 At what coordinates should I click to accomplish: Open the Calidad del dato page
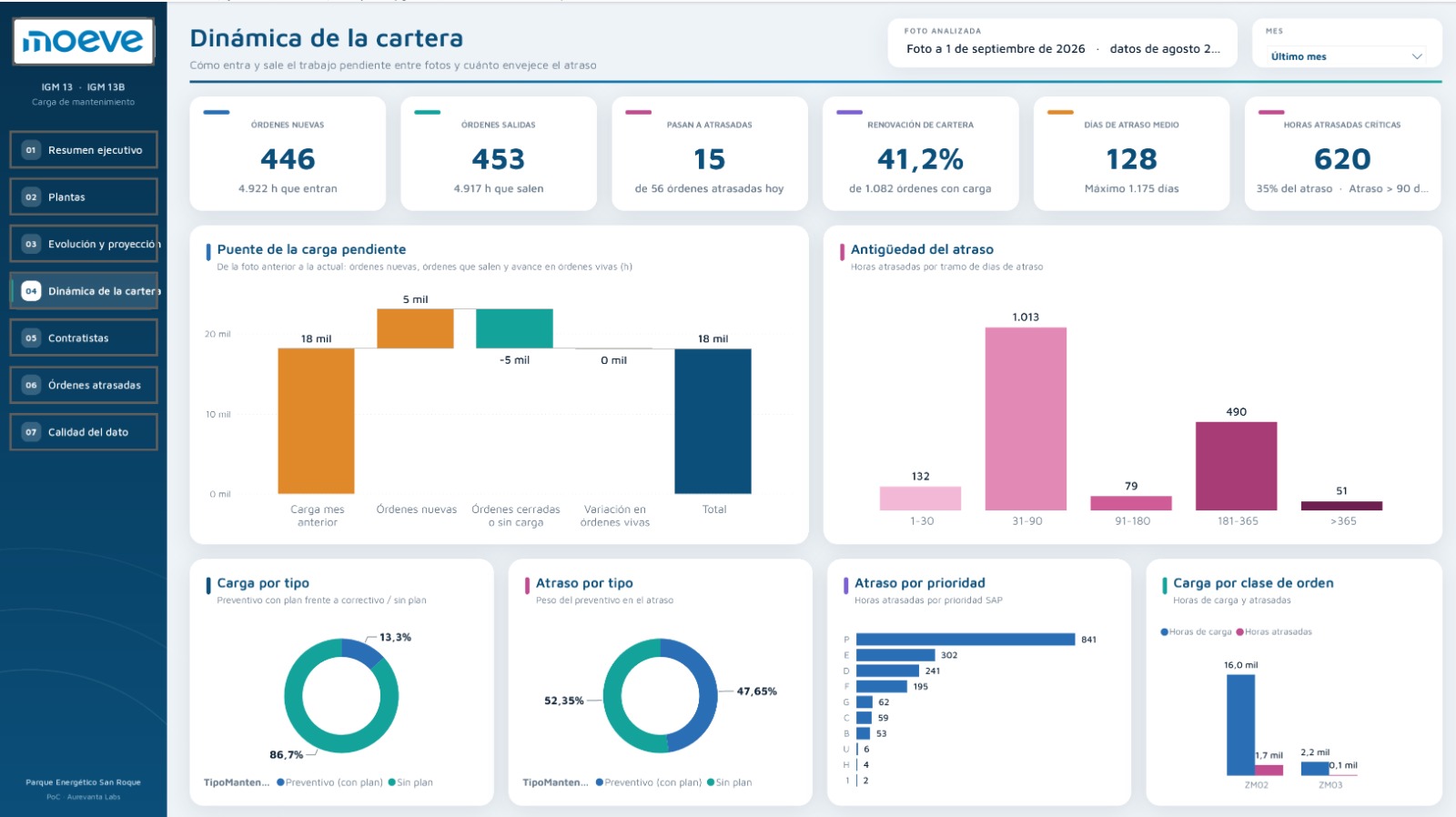[x=84, y=432]
